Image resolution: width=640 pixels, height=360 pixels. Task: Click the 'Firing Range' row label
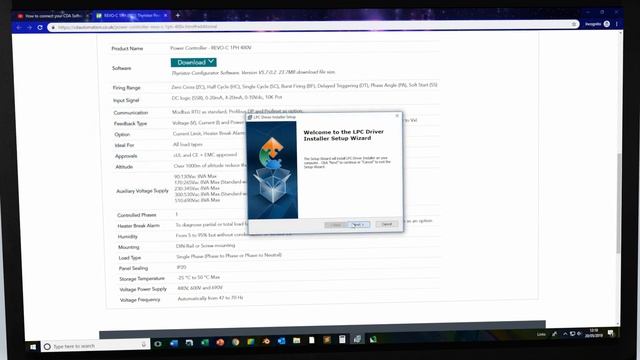(127, 88)
